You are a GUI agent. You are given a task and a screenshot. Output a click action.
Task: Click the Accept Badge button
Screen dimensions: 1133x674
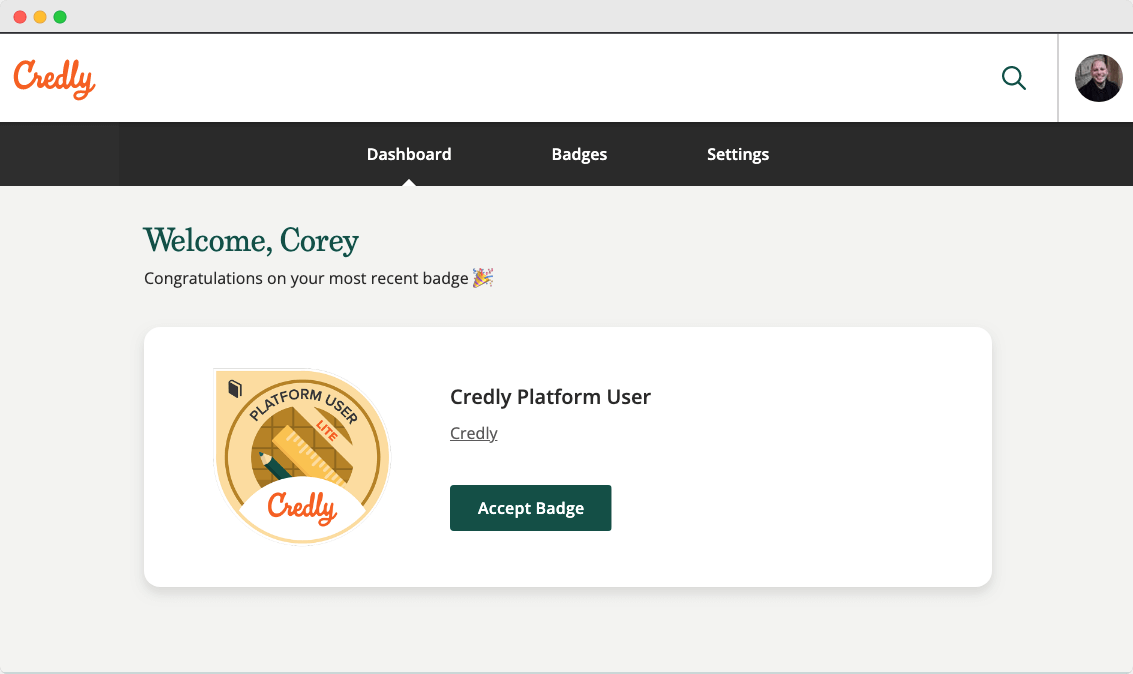coord(530,508)
